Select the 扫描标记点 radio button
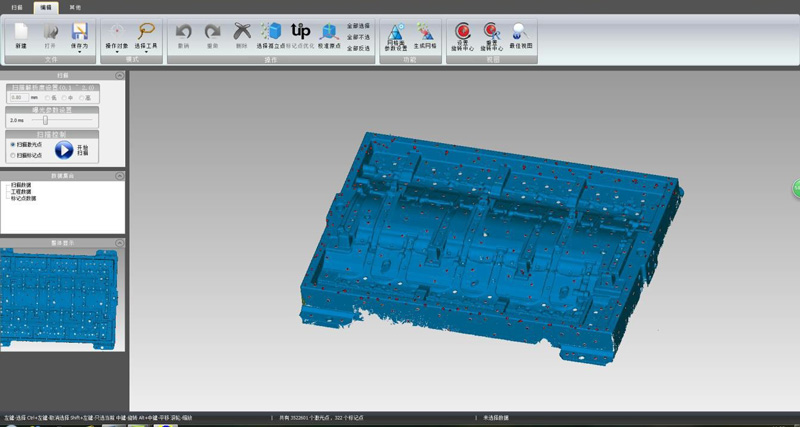800x427 pixels. pyautogui.click(x=13, y=155)
